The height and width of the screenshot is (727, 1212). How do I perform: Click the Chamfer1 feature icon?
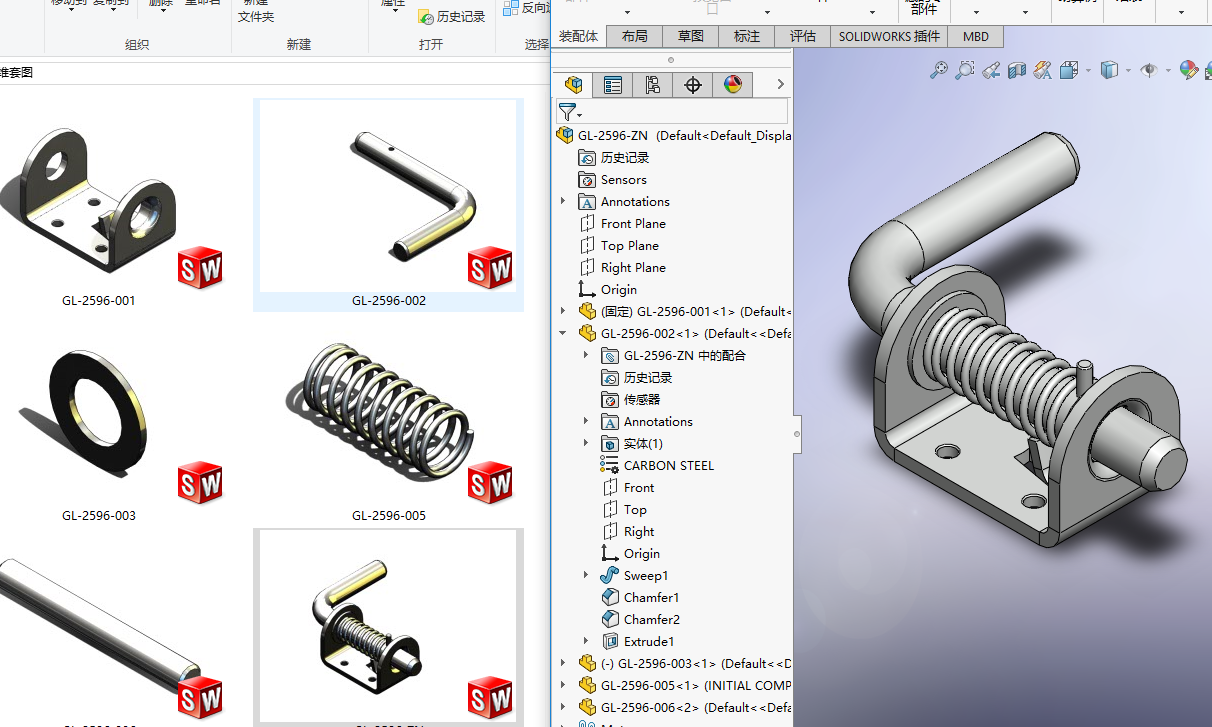click(x=610, y=597)
